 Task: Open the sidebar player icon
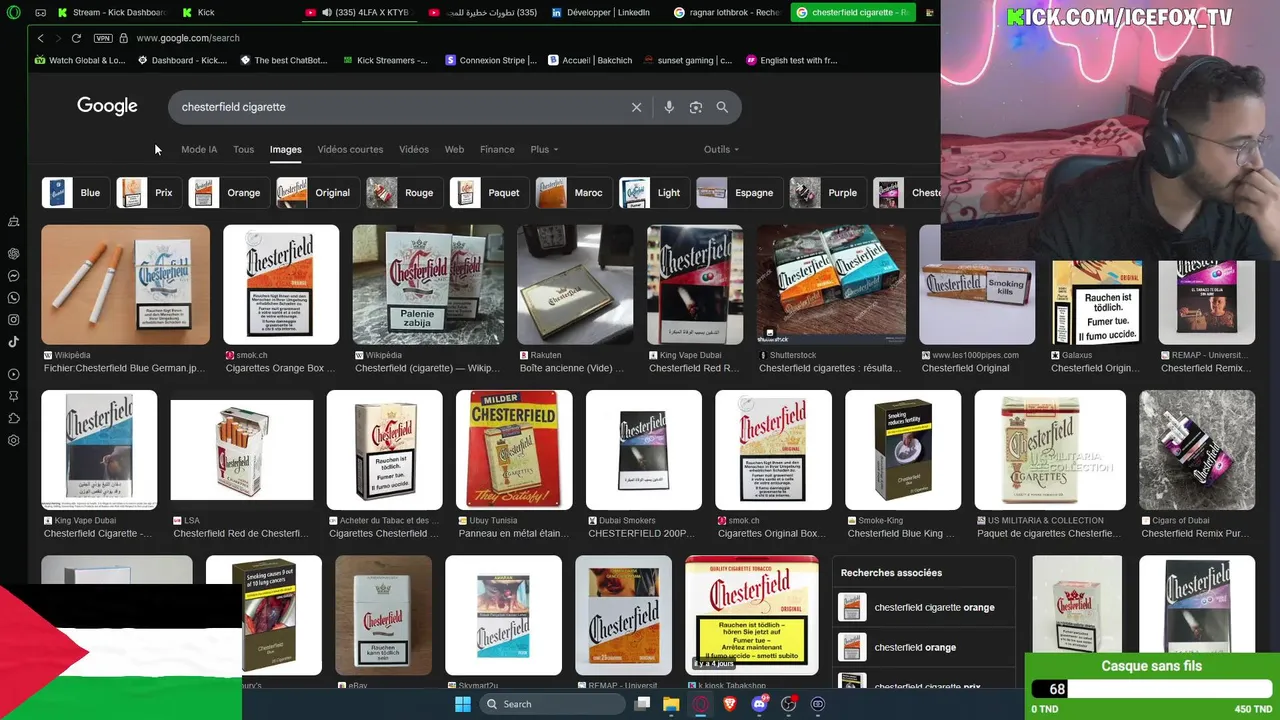14,375
